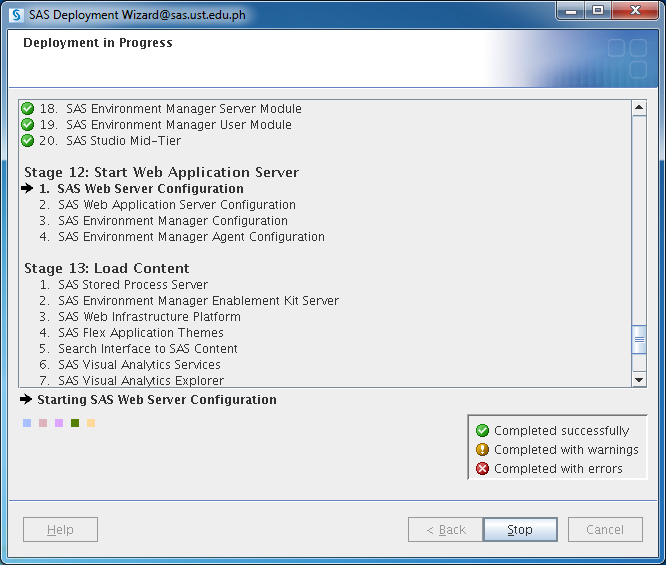
Task: Click green check beside SAS Studio Mid-Tier
Action: (x=28, y=141)
